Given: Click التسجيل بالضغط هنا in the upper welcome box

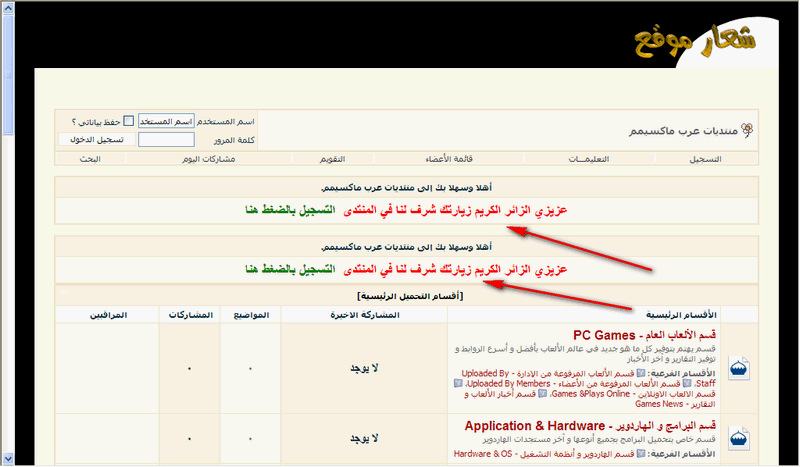Looking at the screenshot, I should 290,210.
